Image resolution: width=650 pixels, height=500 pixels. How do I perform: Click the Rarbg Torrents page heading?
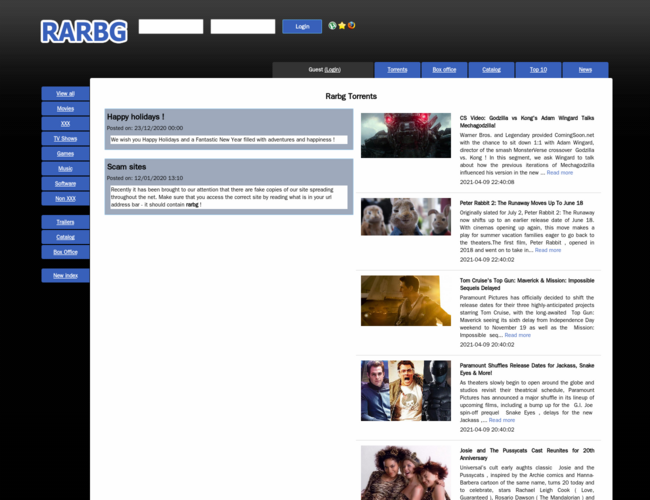tap(351, 96)
